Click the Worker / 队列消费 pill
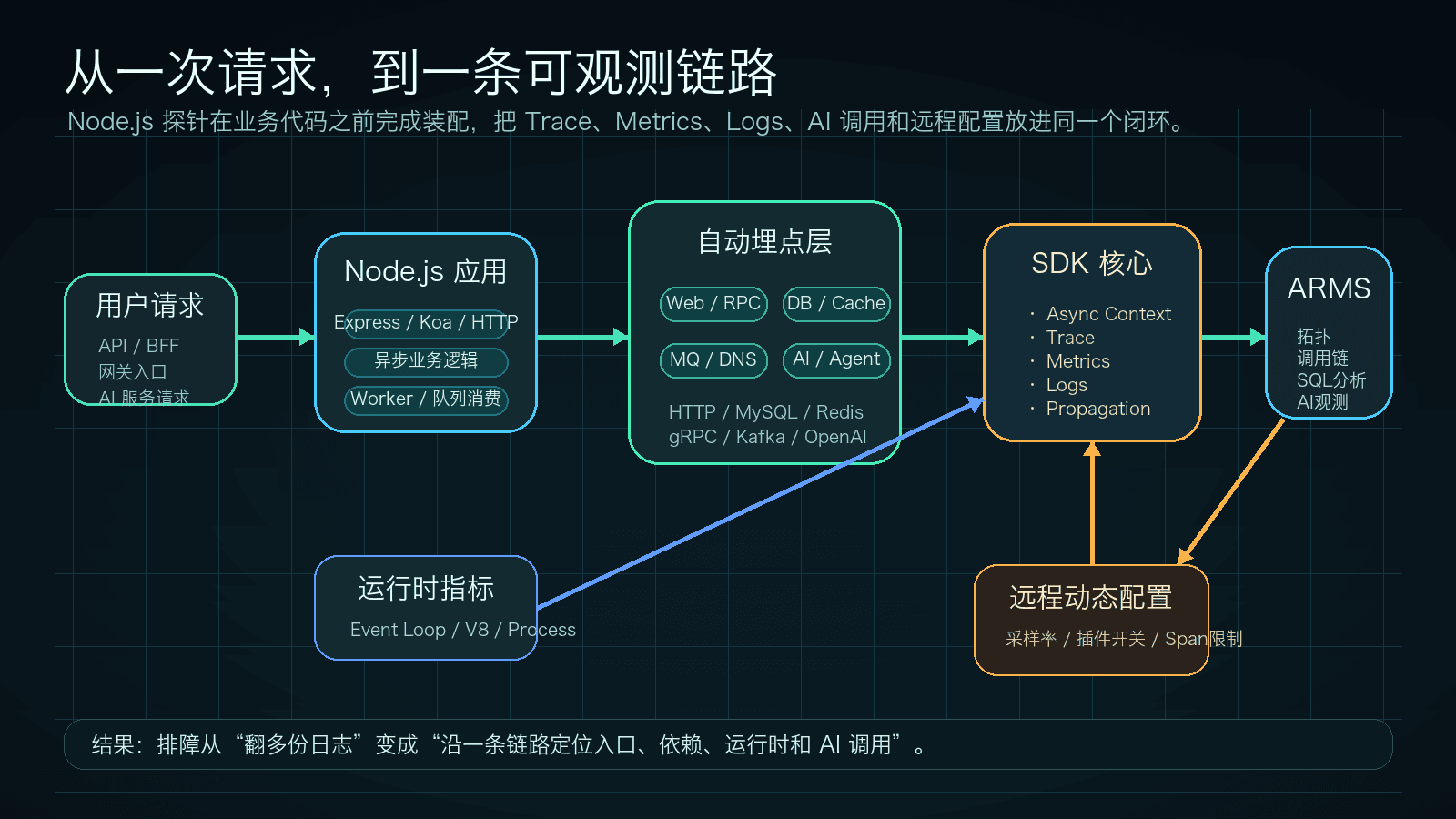Screen dimensions: 1456x819 pos(426,399)
